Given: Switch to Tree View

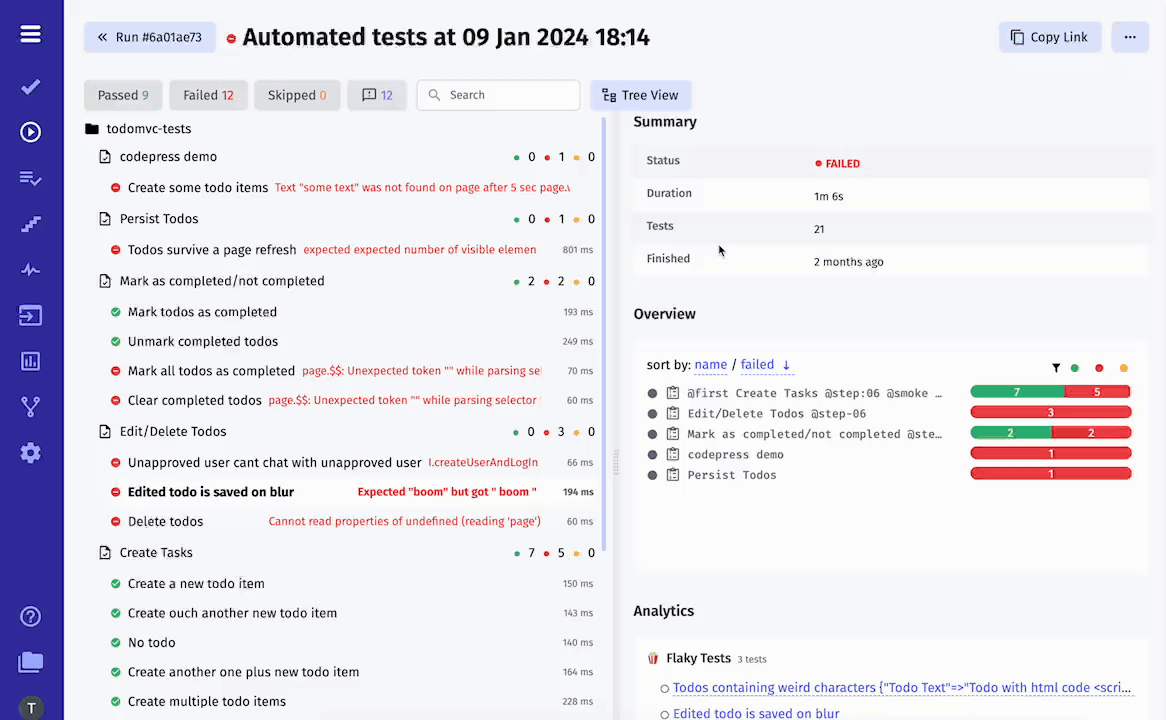Looking at the screenshot, I should click(640, 95).
